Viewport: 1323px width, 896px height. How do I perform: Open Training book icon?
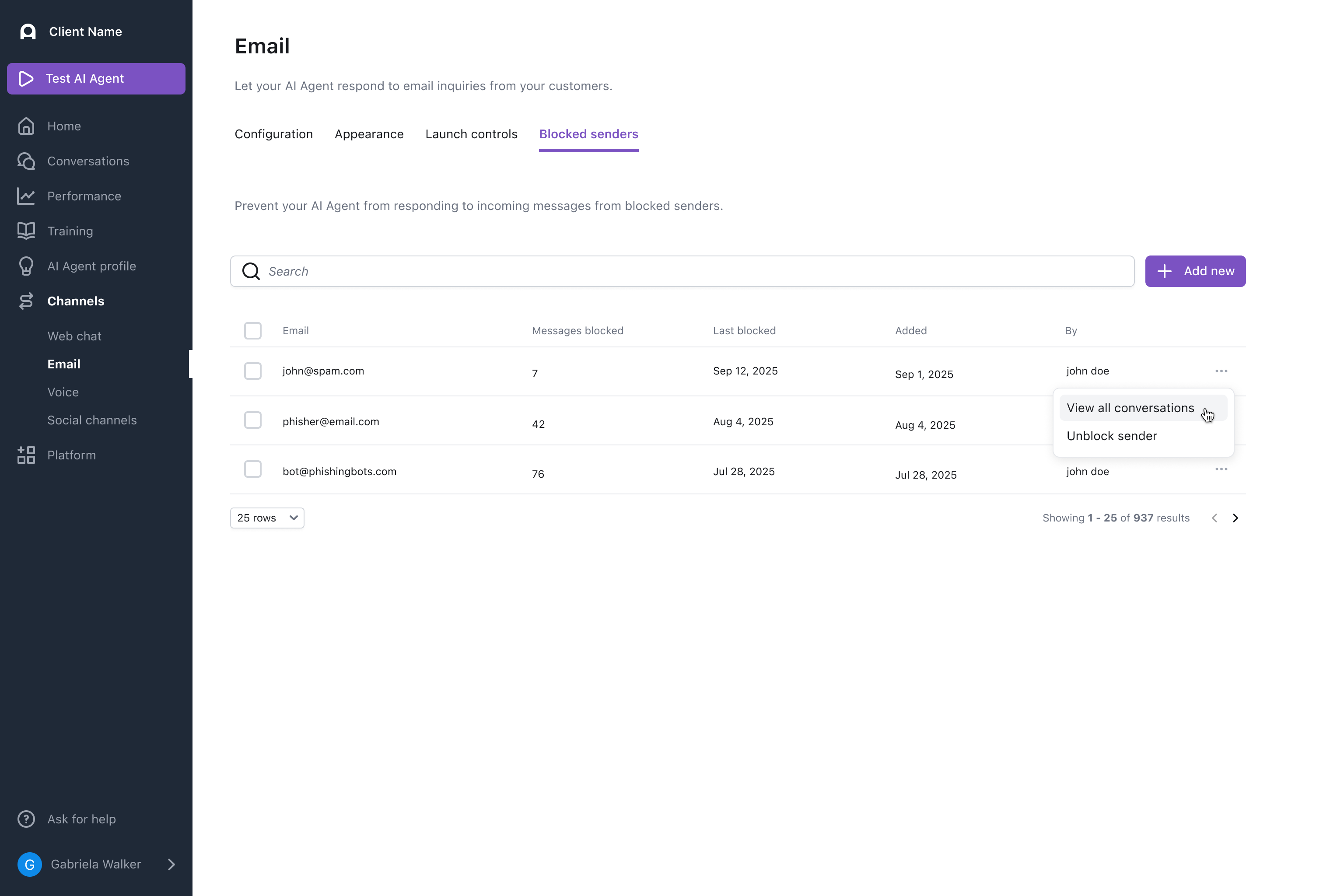[26, 231]
